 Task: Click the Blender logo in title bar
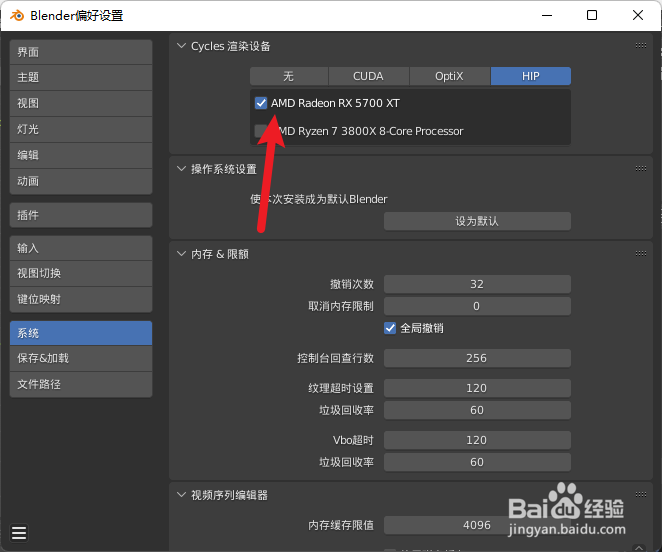pyautogui.click(x=17, y=16)
